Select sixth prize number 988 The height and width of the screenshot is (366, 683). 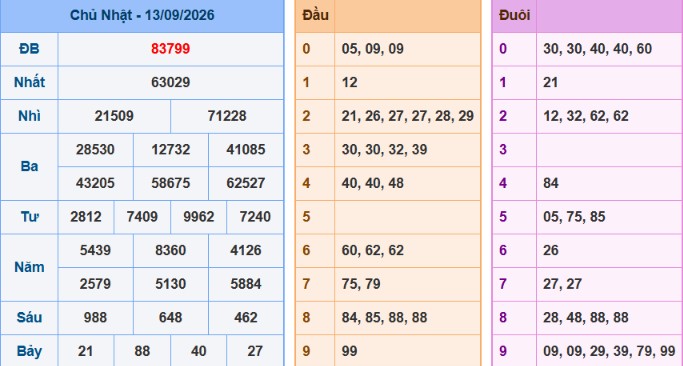point(95,317)
